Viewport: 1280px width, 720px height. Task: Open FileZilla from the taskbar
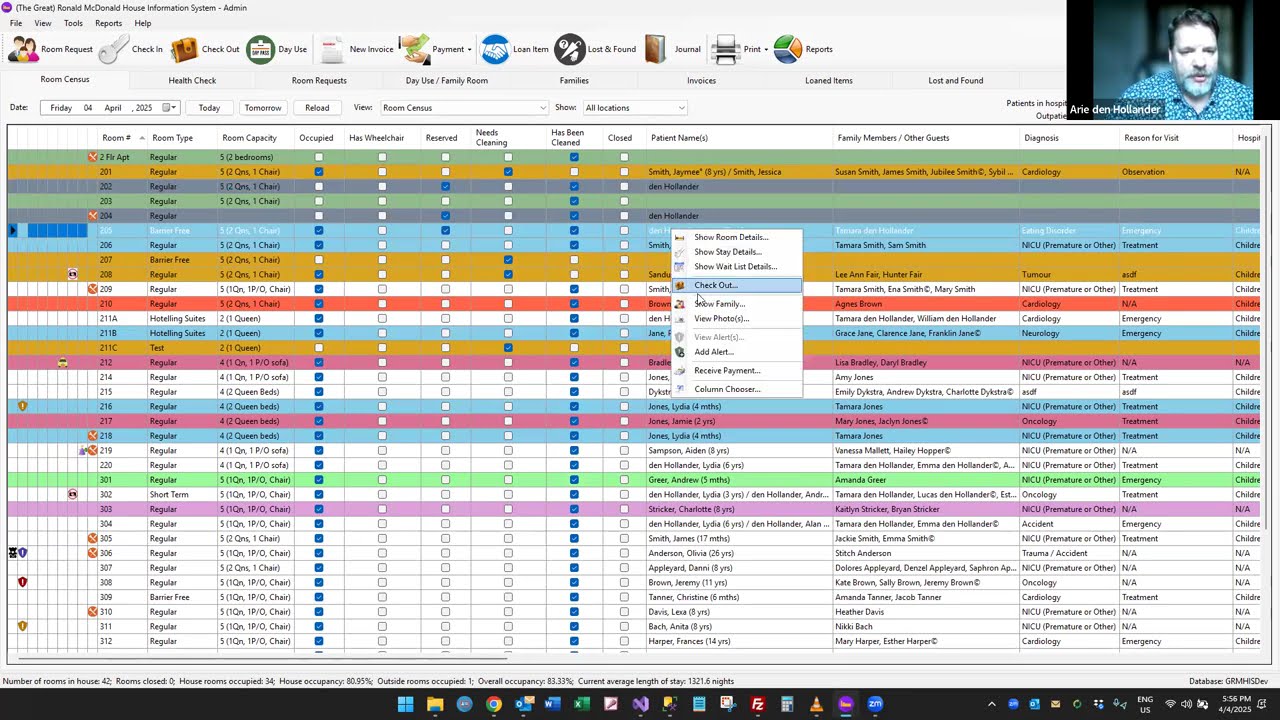tap(757, 704)
